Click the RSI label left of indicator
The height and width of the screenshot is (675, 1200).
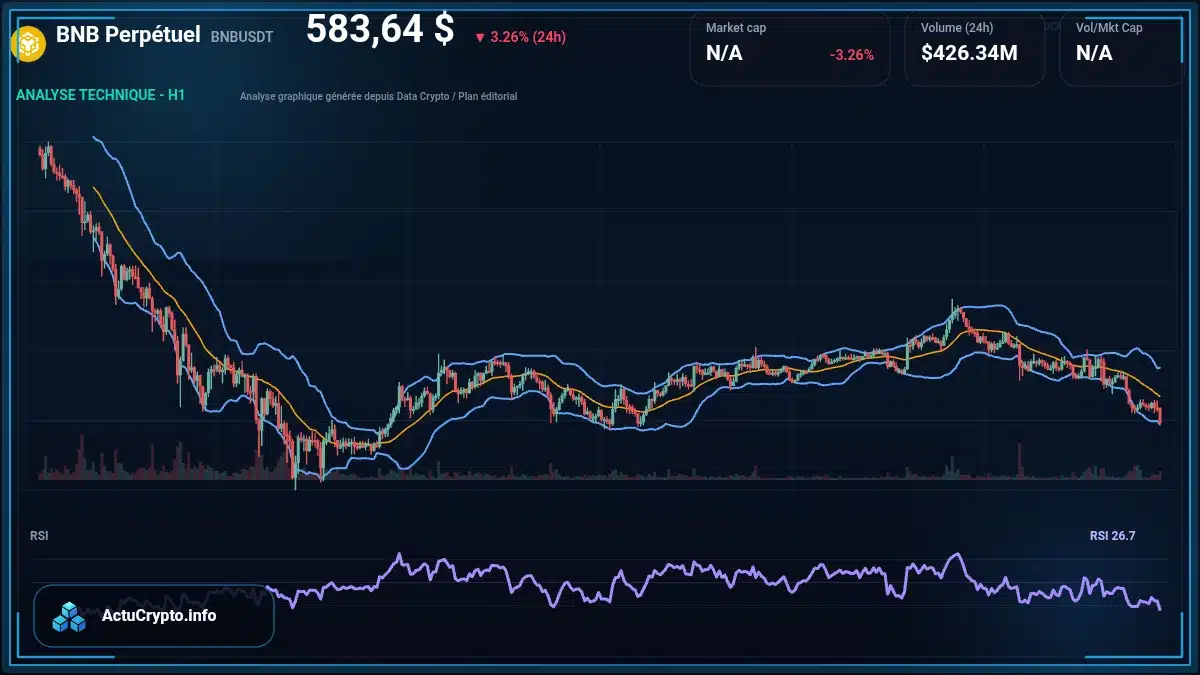click(39, 536)
